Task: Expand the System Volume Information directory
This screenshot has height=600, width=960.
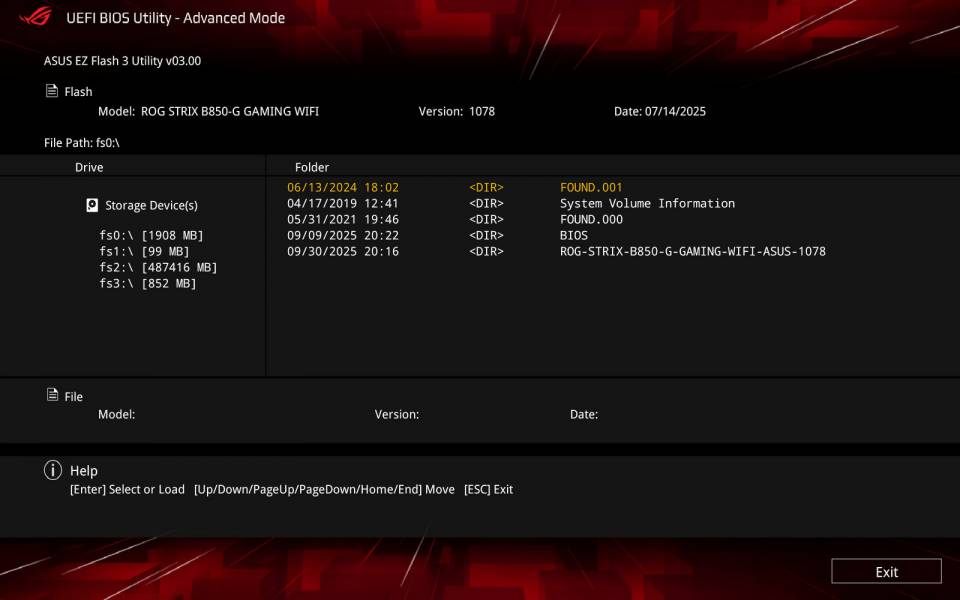Action: click(x=646, y=203)
